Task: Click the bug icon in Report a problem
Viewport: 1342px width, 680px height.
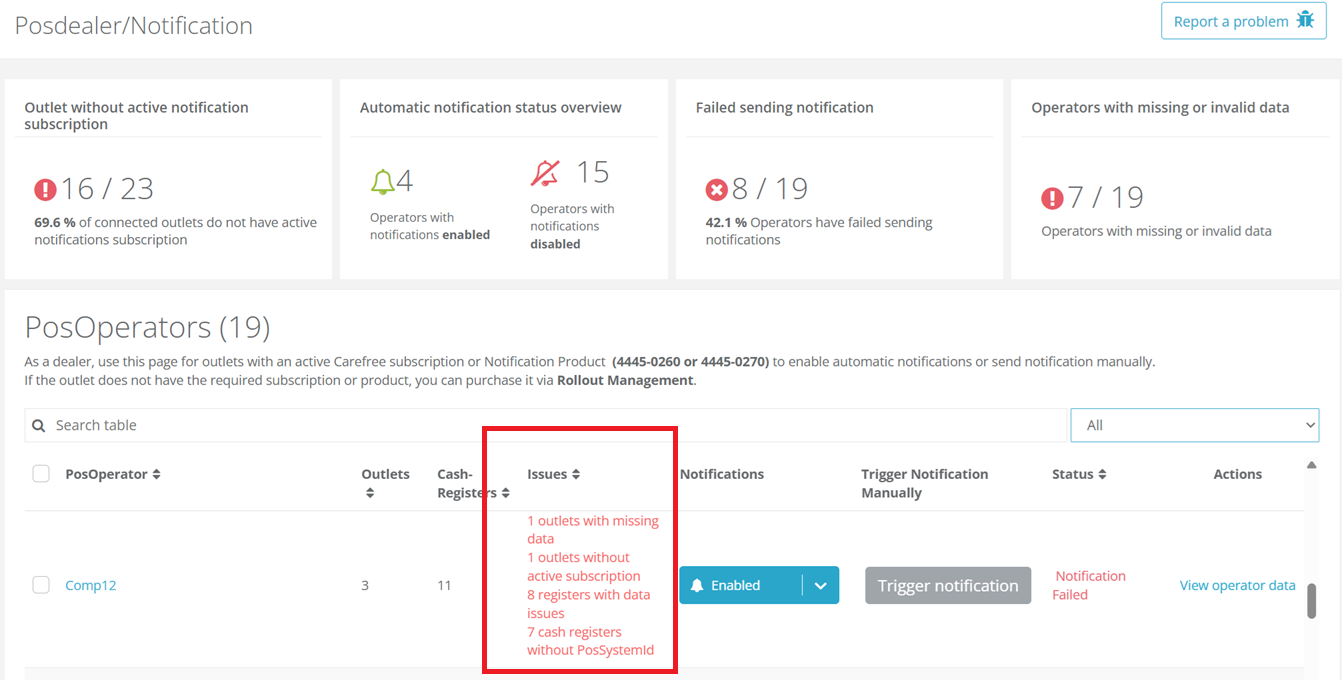Action: (1304, 20)
